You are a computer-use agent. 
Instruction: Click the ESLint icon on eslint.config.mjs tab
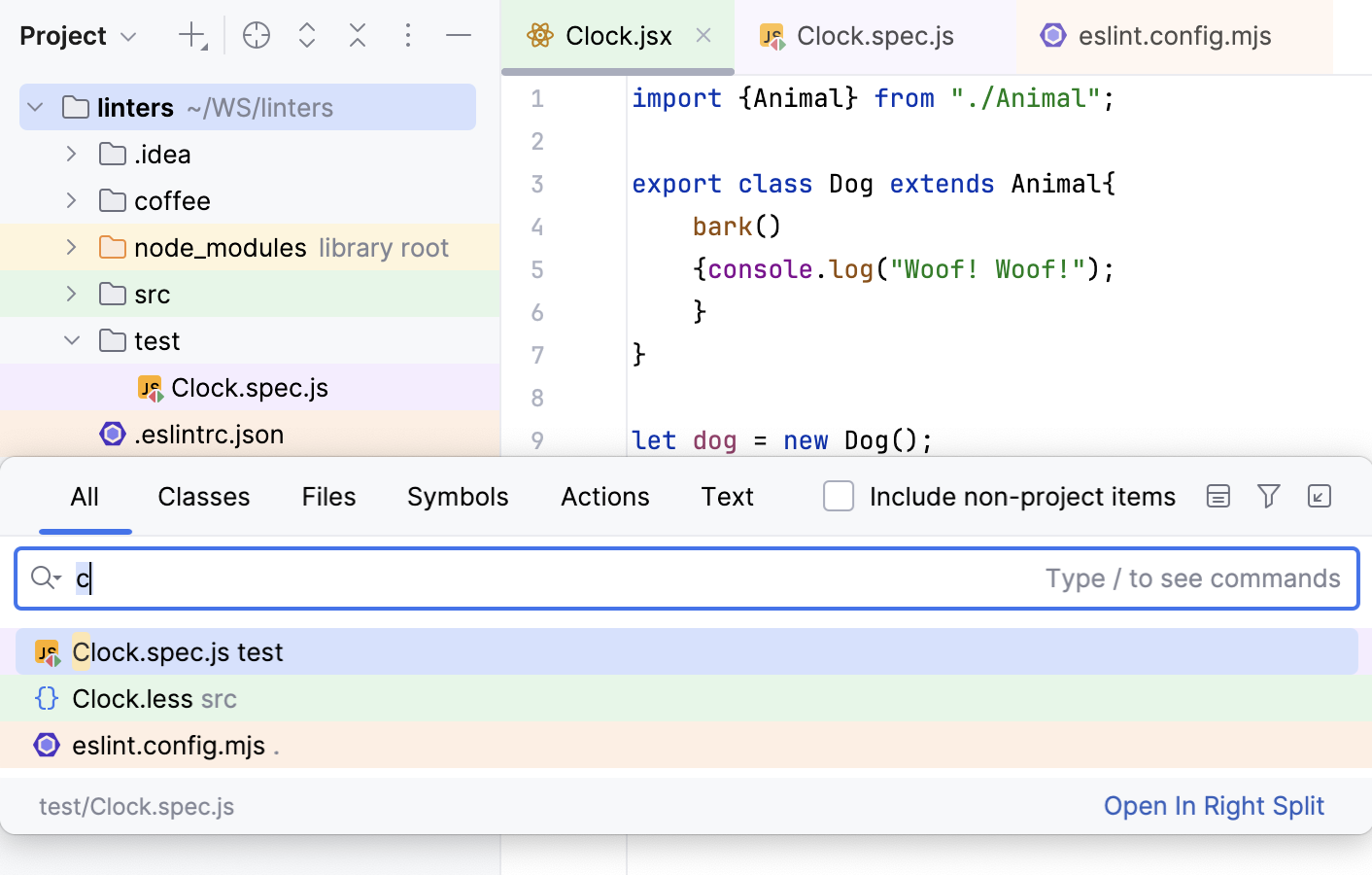tap(1053, 36)
